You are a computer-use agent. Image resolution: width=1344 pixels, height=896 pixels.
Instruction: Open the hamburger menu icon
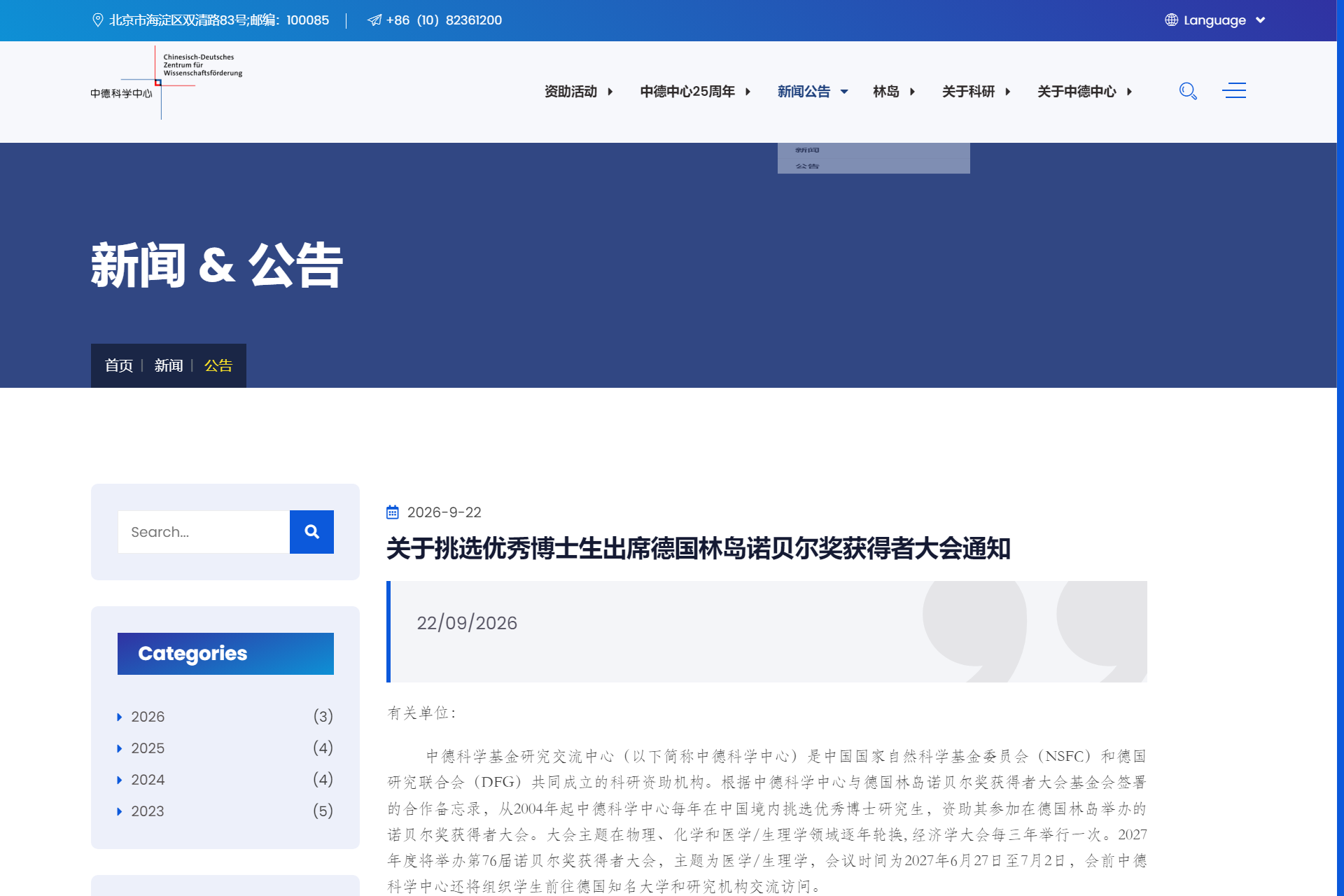1234,90
